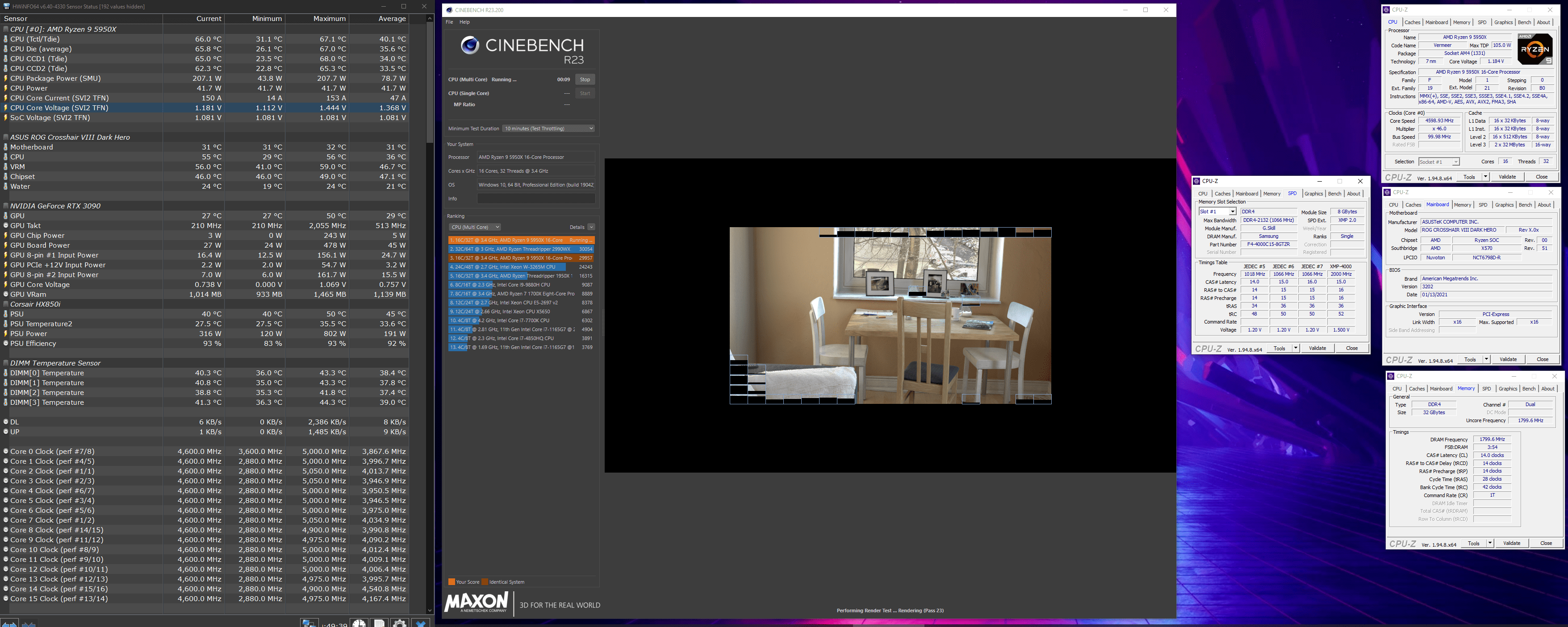Screen dimensions: 1568x627
Task: Open the Details dropdown arrow in Ranking
Action: tap(591, 227)
